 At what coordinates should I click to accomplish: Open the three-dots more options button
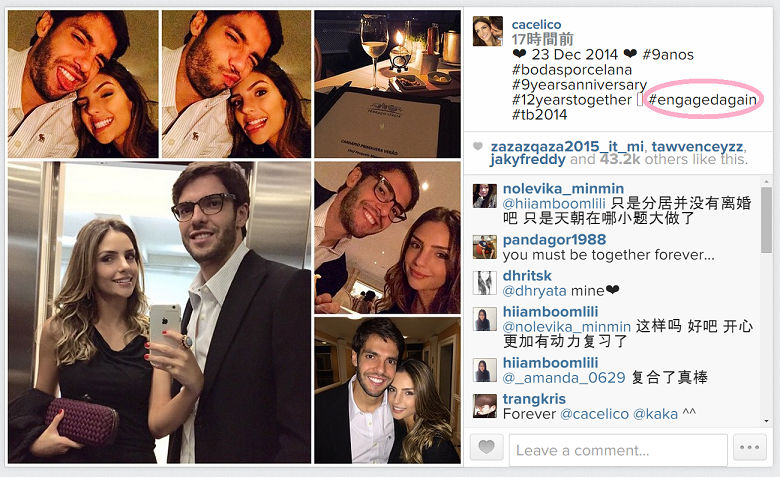749,447
